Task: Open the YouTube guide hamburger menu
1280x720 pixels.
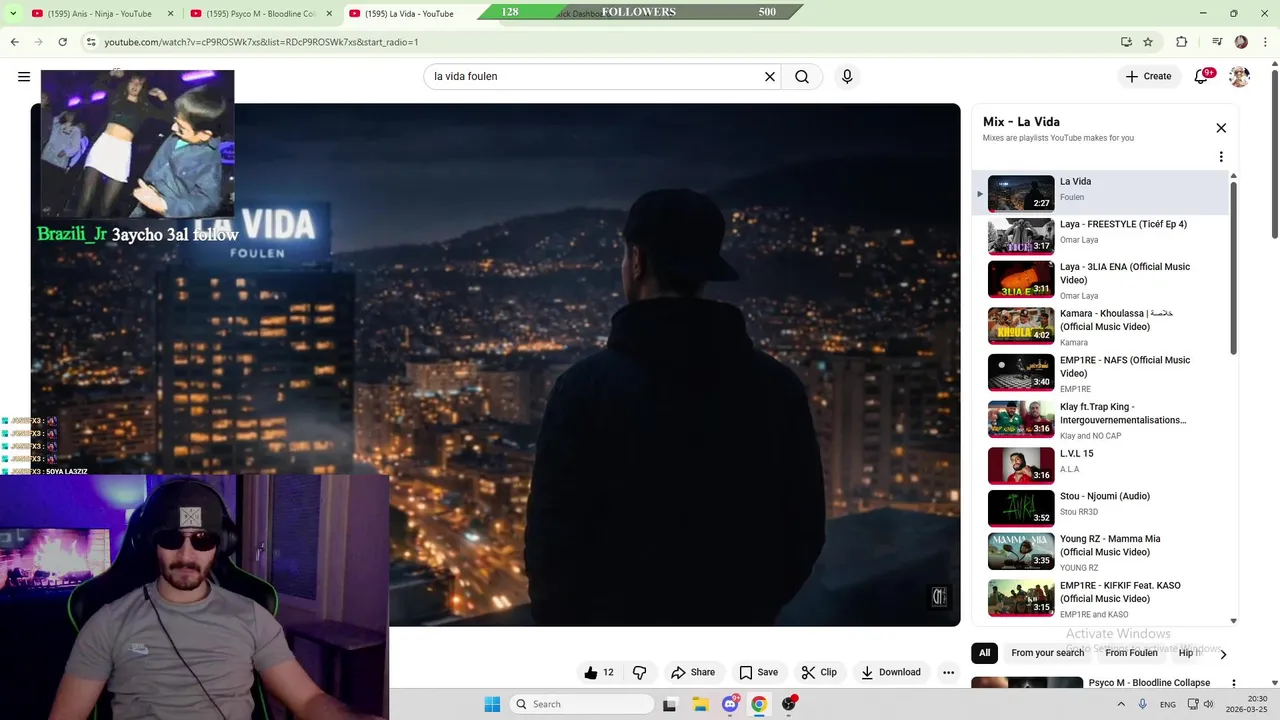Action: click(24, 76)
